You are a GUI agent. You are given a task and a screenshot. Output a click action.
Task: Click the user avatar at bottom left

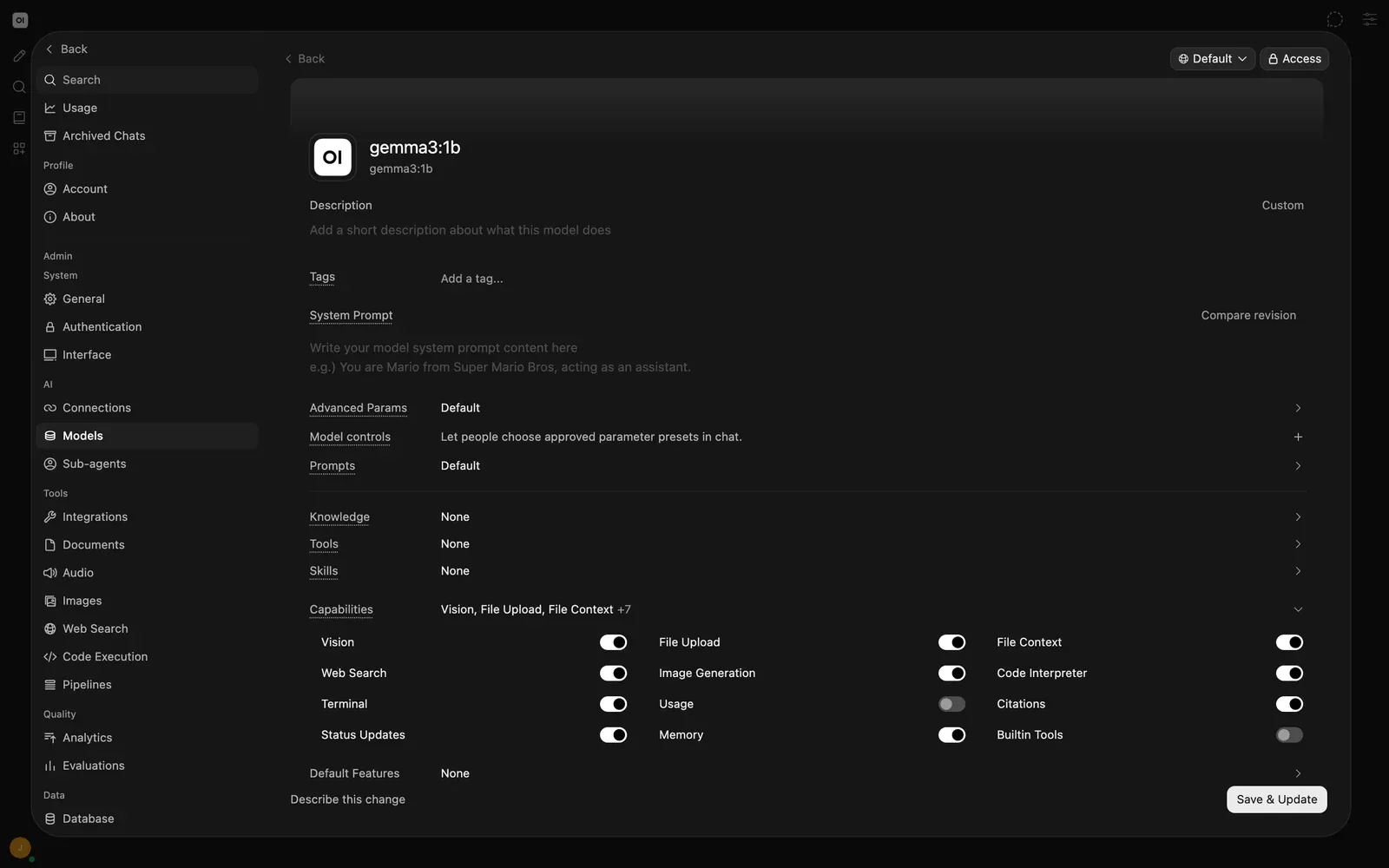(x=20, y=848)
